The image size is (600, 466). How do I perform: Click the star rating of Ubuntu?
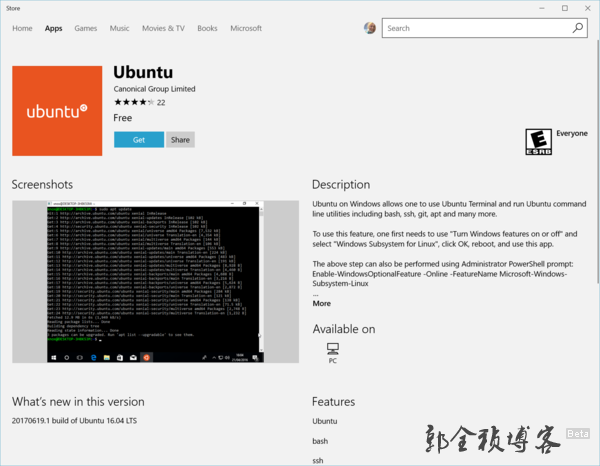[x=134, y=102]
